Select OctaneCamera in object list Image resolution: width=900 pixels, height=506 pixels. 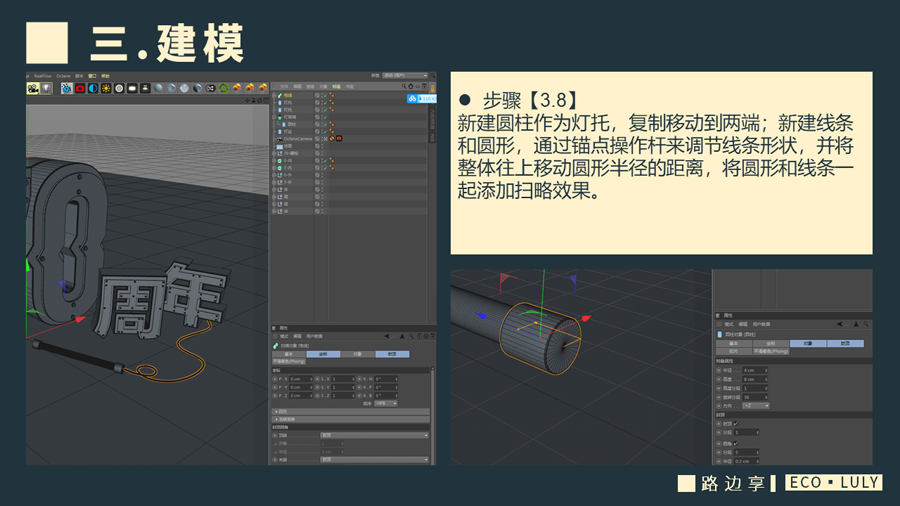pyautogui.click(x=298, y=139)
